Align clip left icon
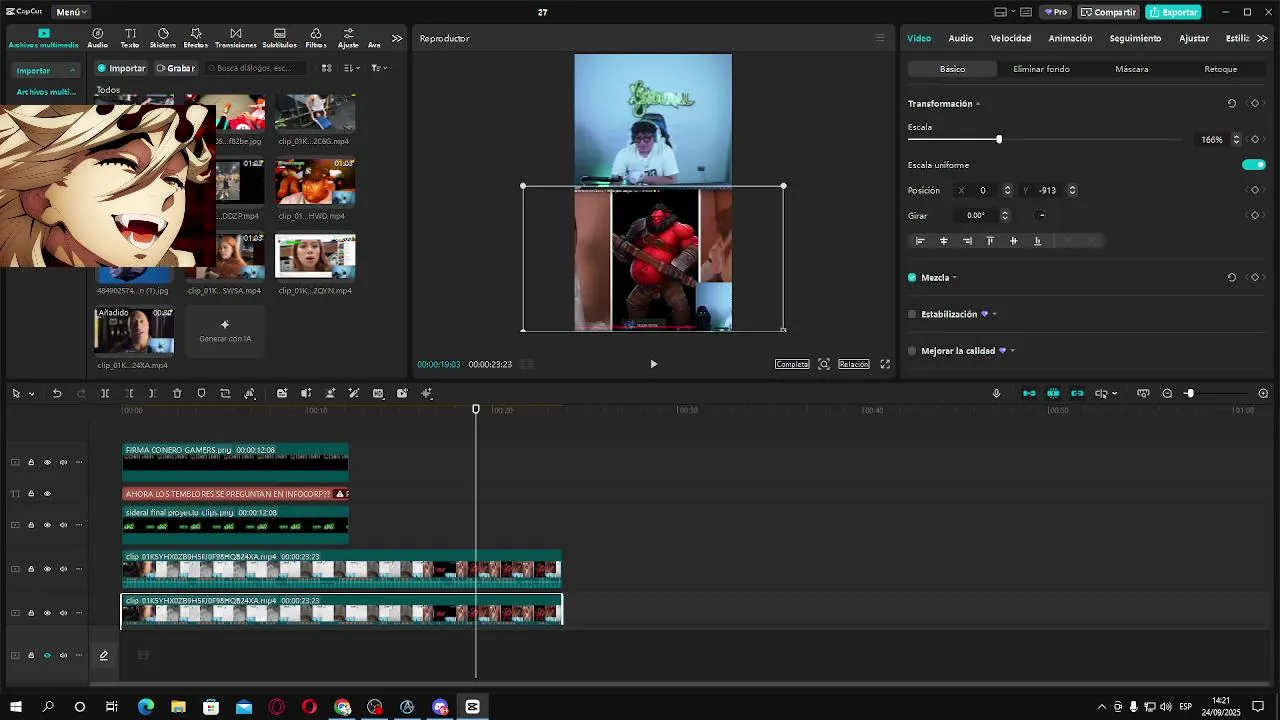 click(920, 241)
